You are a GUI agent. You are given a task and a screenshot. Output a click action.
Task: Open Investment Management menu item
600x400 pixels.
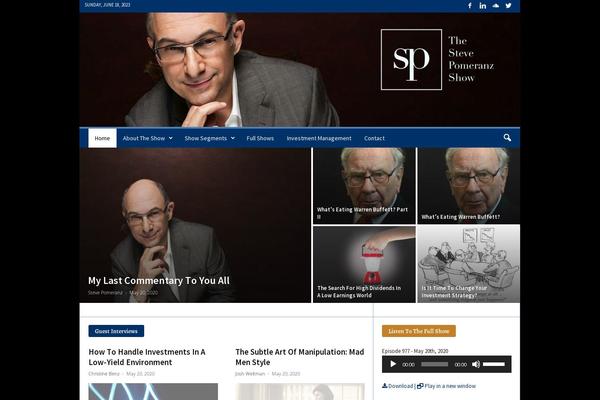pos(319,138)
